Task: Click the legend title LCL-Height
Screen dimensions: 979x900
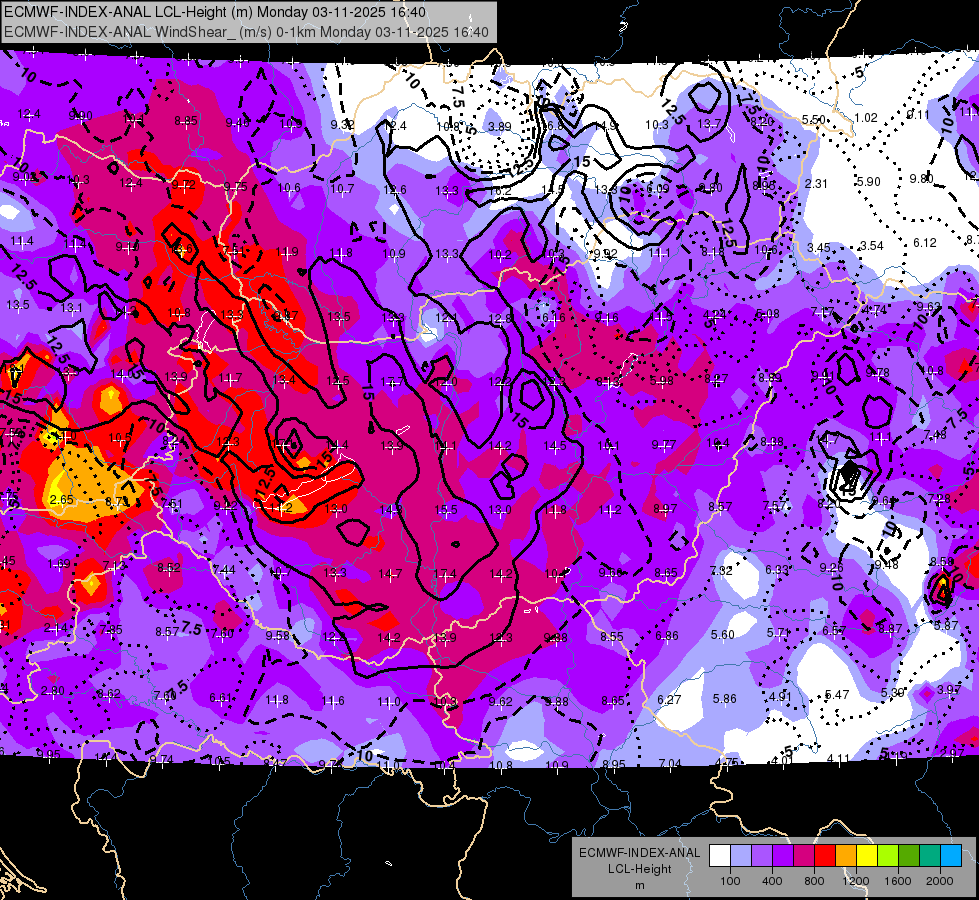Action: click(639, 869)
